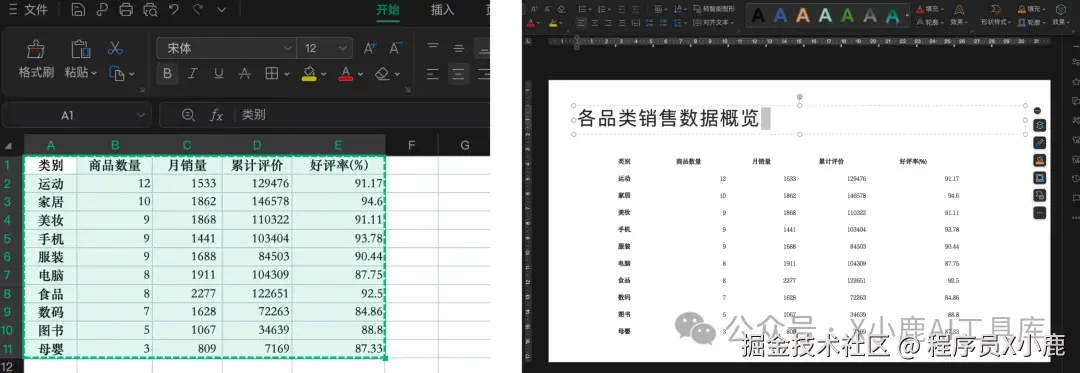1080x373 pixels.
Task: Open the 文件 menu in spreadsheet window
Action: [29, 10]
